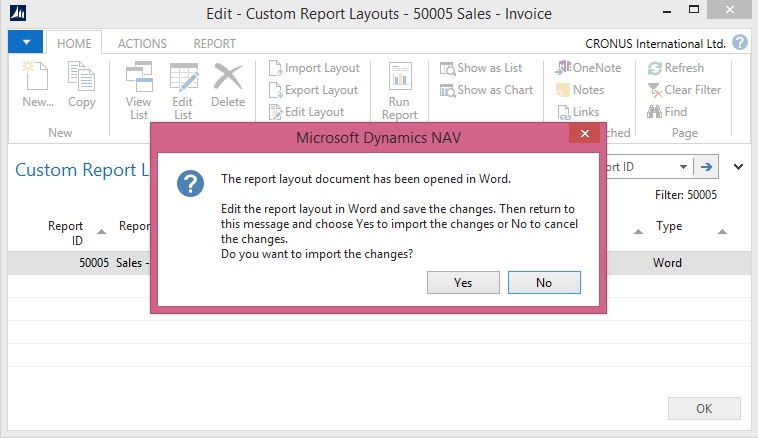Open OneNote action
This screenshot has height=438, width=758.
pos(588,68)
